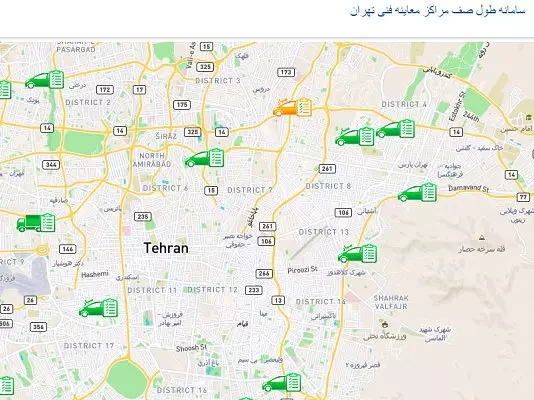This screenshot has height=400, width=534.
Task: Select car marker near District 16
Action: [282, 383]
